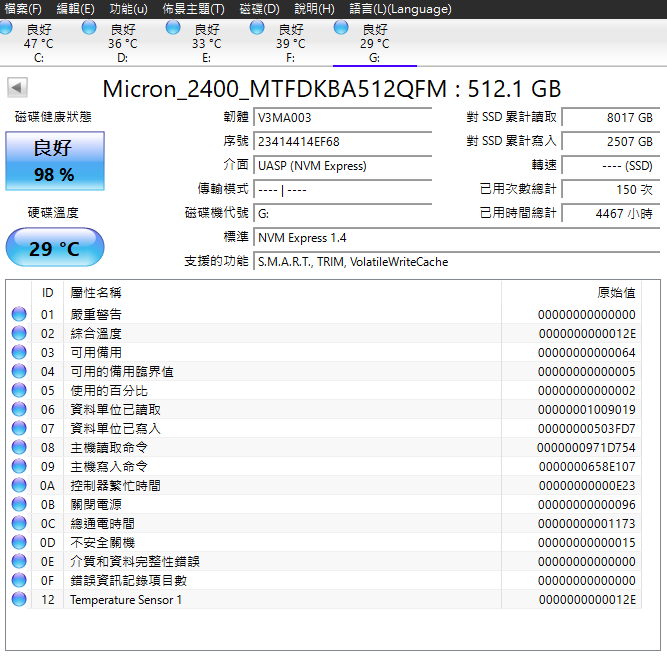Select raw value 0000000503FD7 of 資料單位已寫入
This screenshot has height=656, width=667.
pos(587,428)
